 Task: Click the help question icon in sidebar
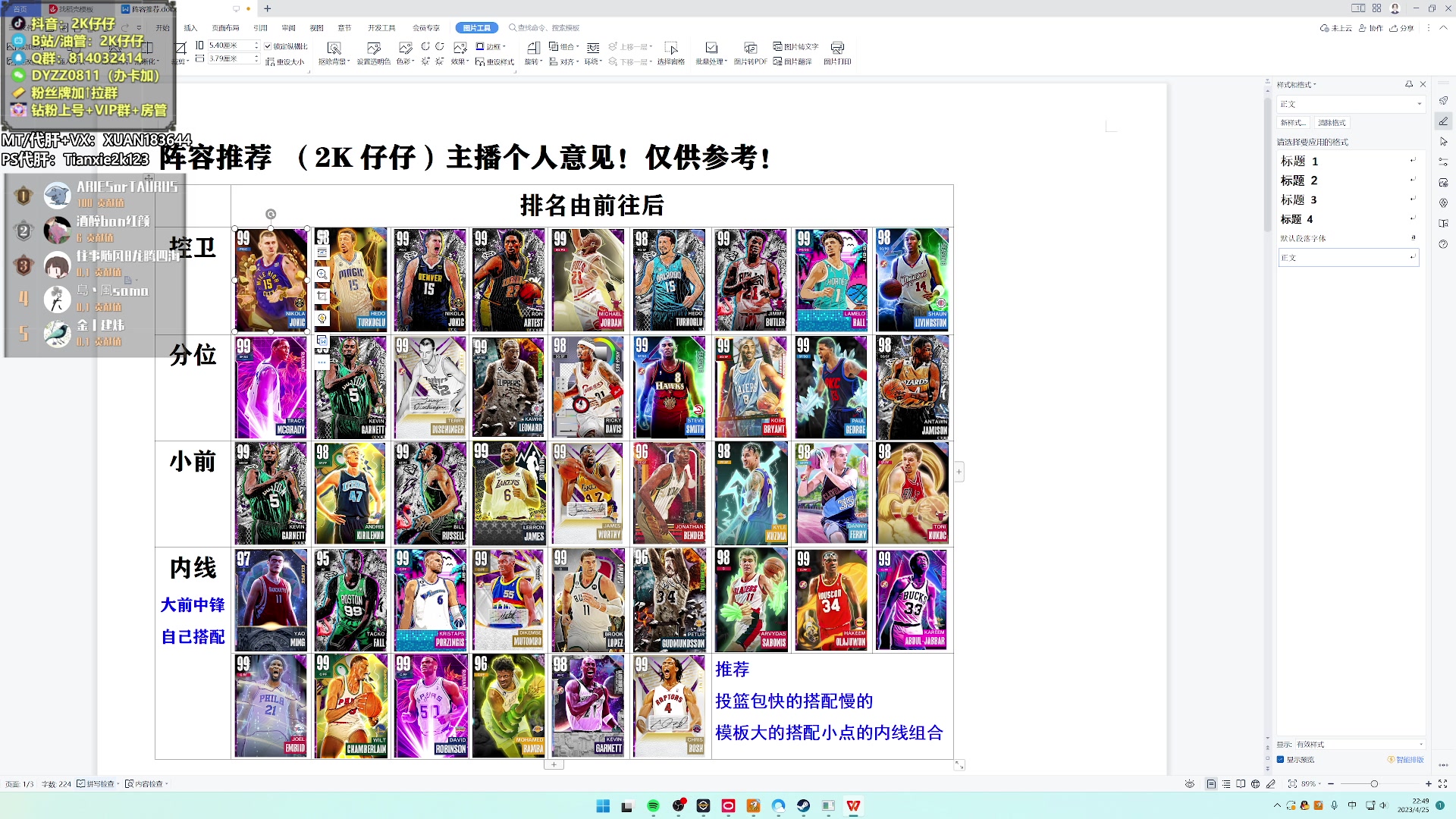pyautogui.click(x=1443, y=244)
